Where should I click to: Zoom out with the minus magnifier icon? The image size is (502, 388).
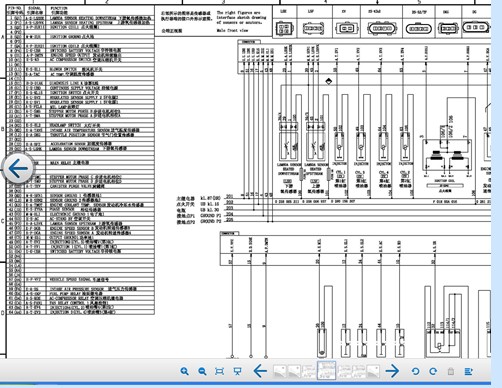(x=202, y=371)
